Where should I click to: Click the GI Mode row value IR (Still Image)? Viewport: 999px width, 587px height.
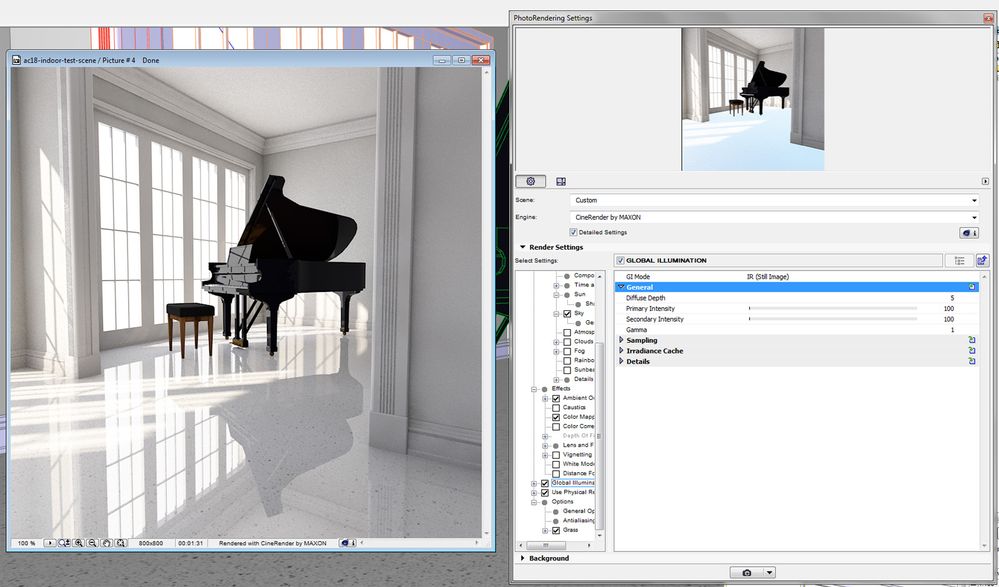[x=768, y=277]
